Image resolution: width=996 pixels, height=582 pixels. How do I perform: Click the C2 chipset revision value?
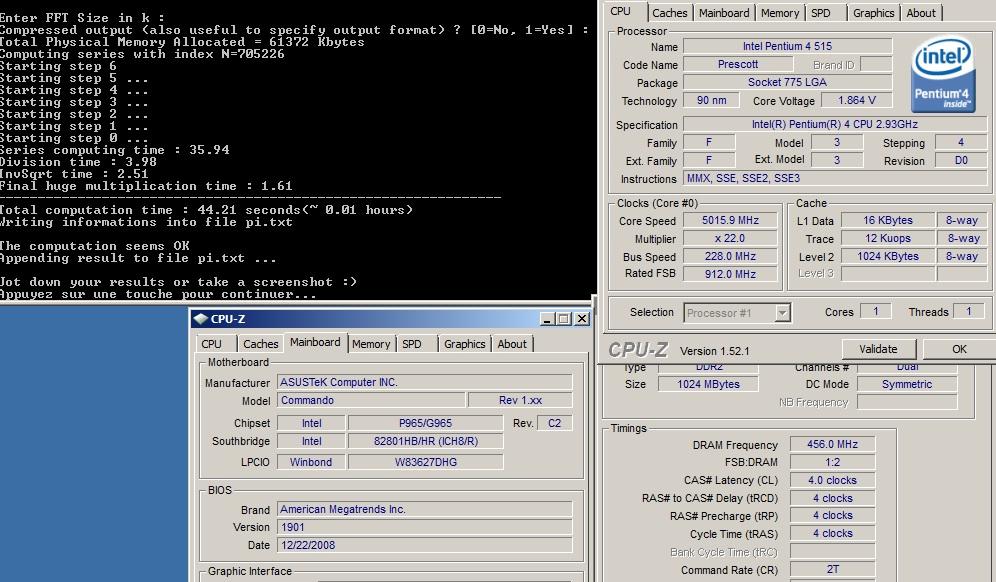(x=555, y=423)
